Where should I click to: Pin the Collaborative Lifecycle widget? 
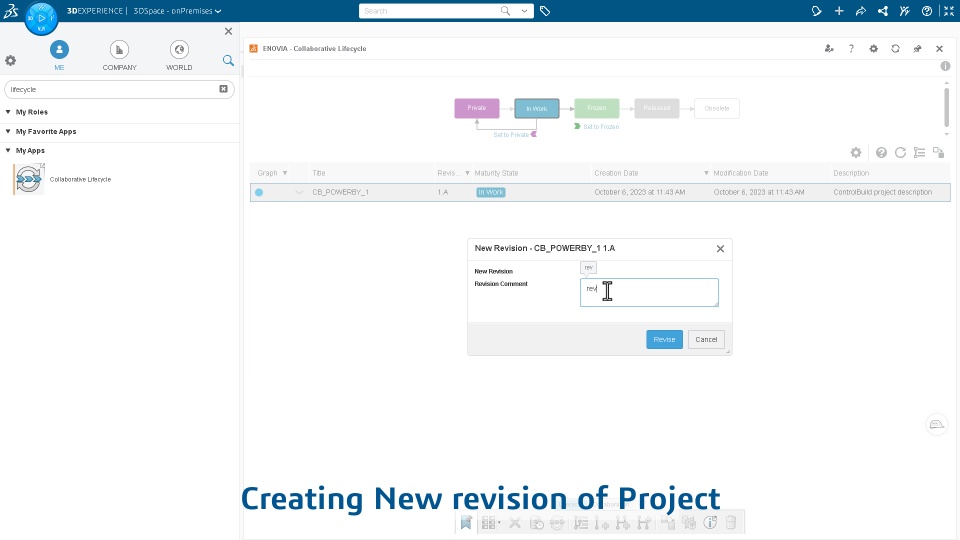pos(917,48)
